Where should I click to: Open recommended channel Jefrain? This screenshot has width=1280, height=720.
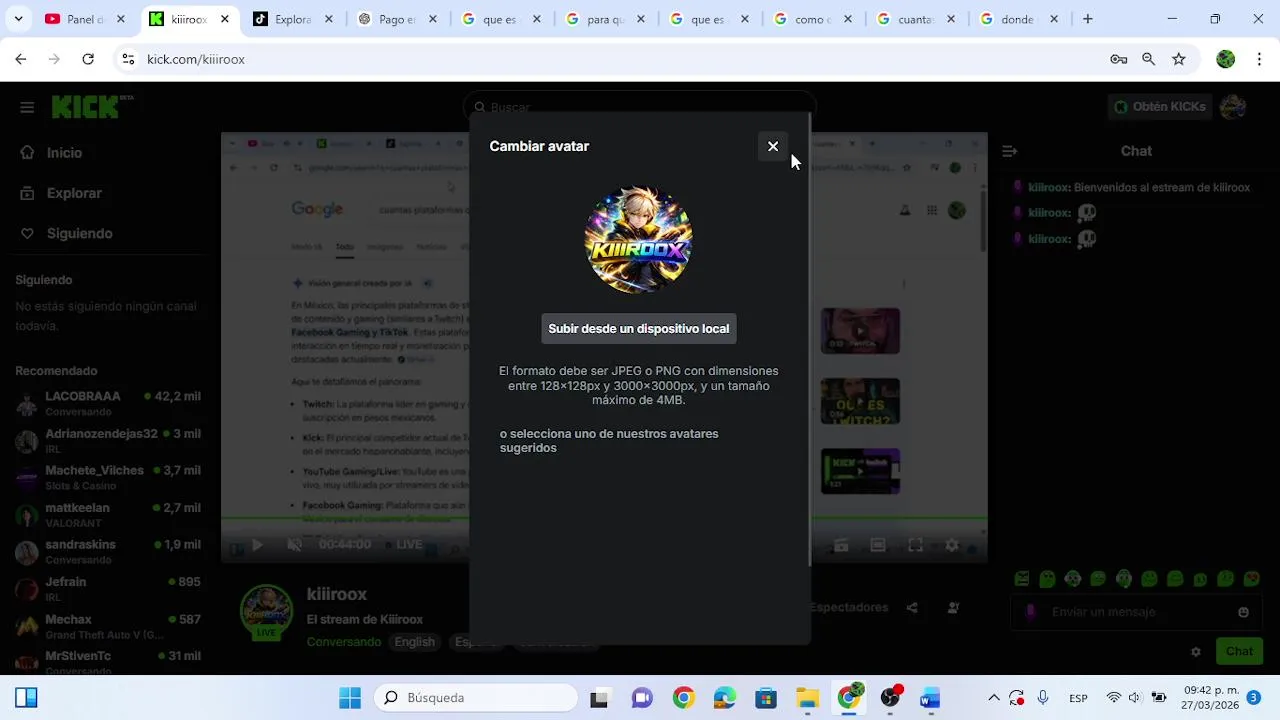click(x=108, y=589)
